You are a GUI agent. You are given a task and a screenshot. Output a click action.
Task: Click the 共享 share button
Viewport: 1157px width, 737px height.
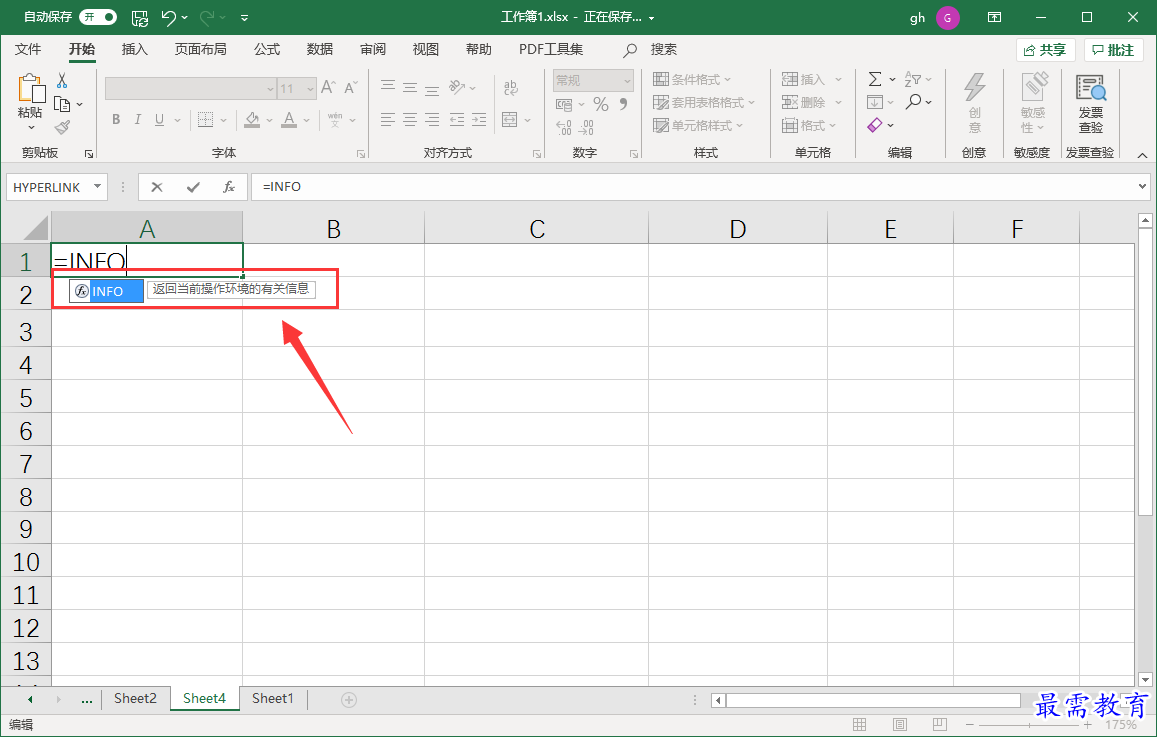(1046, 50)
